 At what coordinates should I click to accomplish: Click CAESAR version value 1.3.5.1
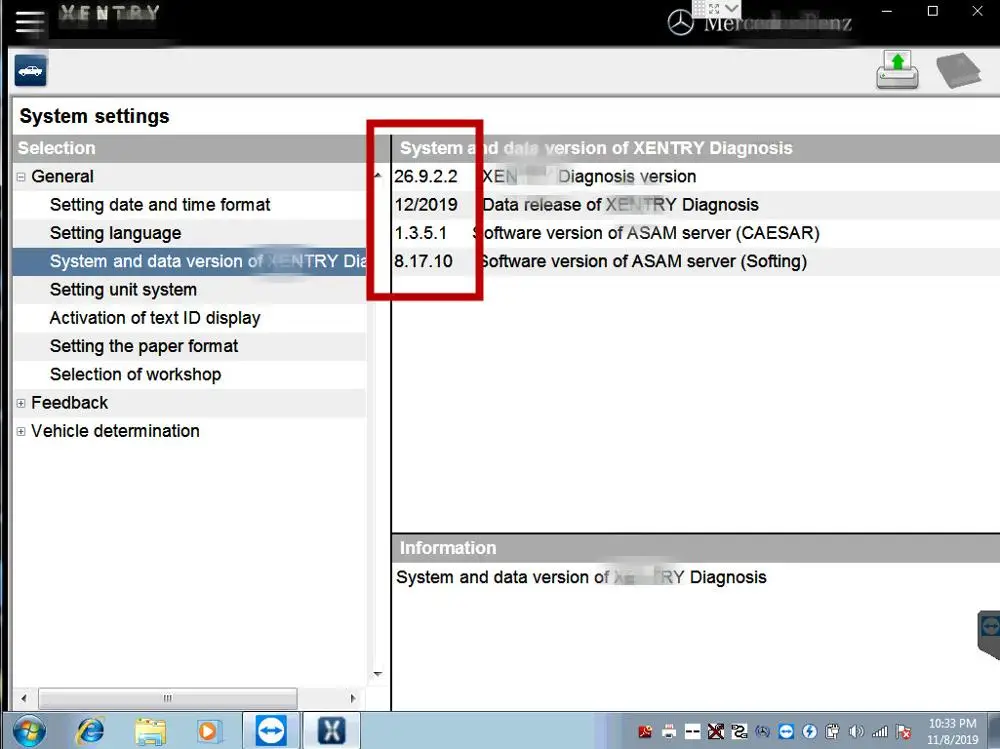coord(420,233)
